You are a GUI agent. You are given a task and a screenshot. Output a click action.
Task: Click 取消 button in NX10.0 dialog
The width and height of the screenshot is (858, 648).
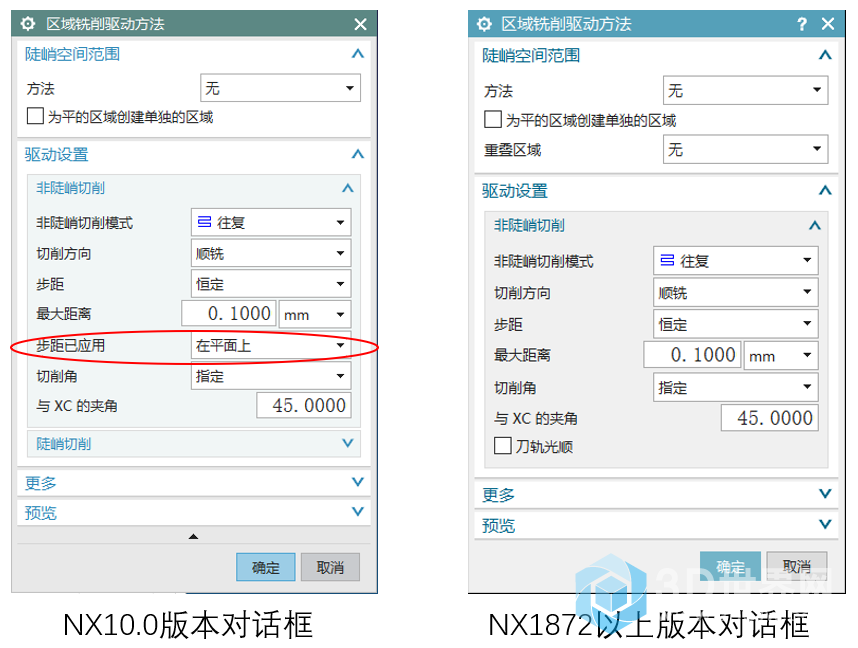[x=331, y=567]
